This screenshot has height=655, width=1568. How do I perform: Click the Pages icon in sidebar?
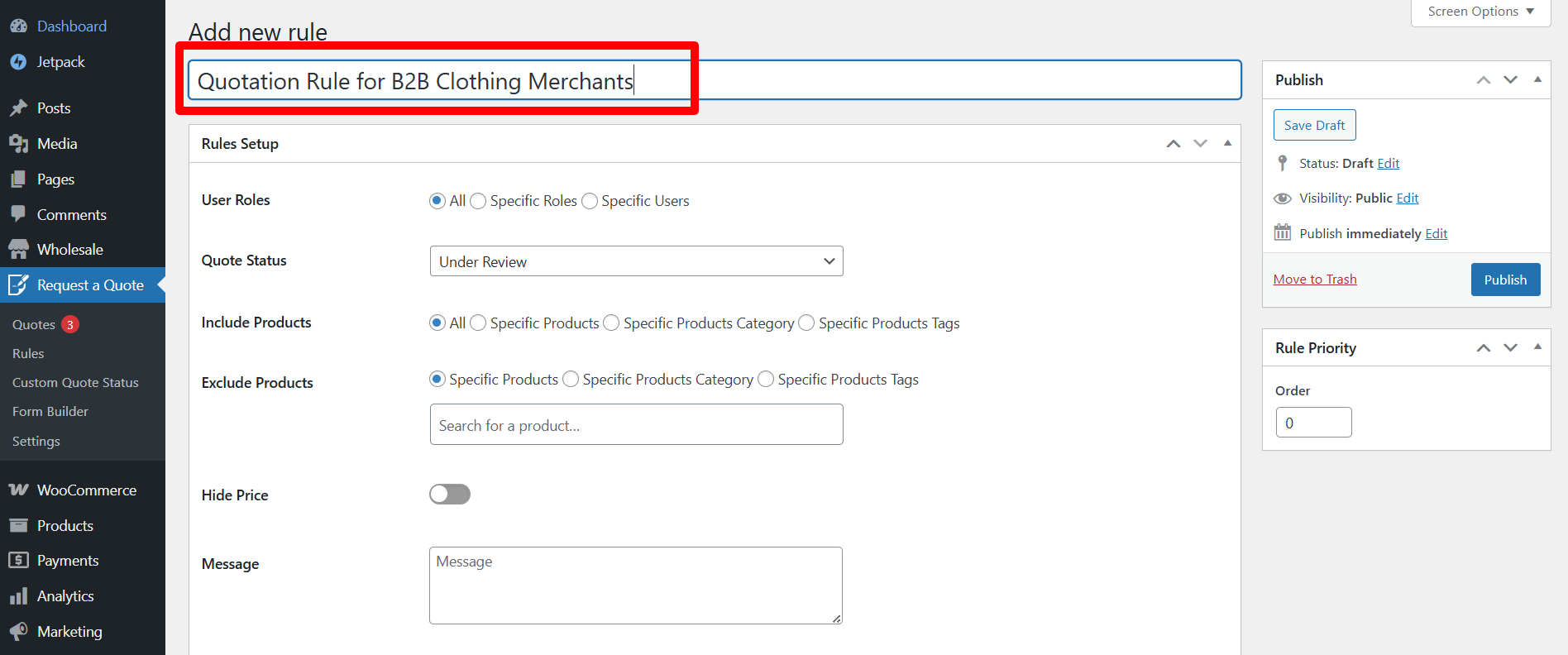18,179
